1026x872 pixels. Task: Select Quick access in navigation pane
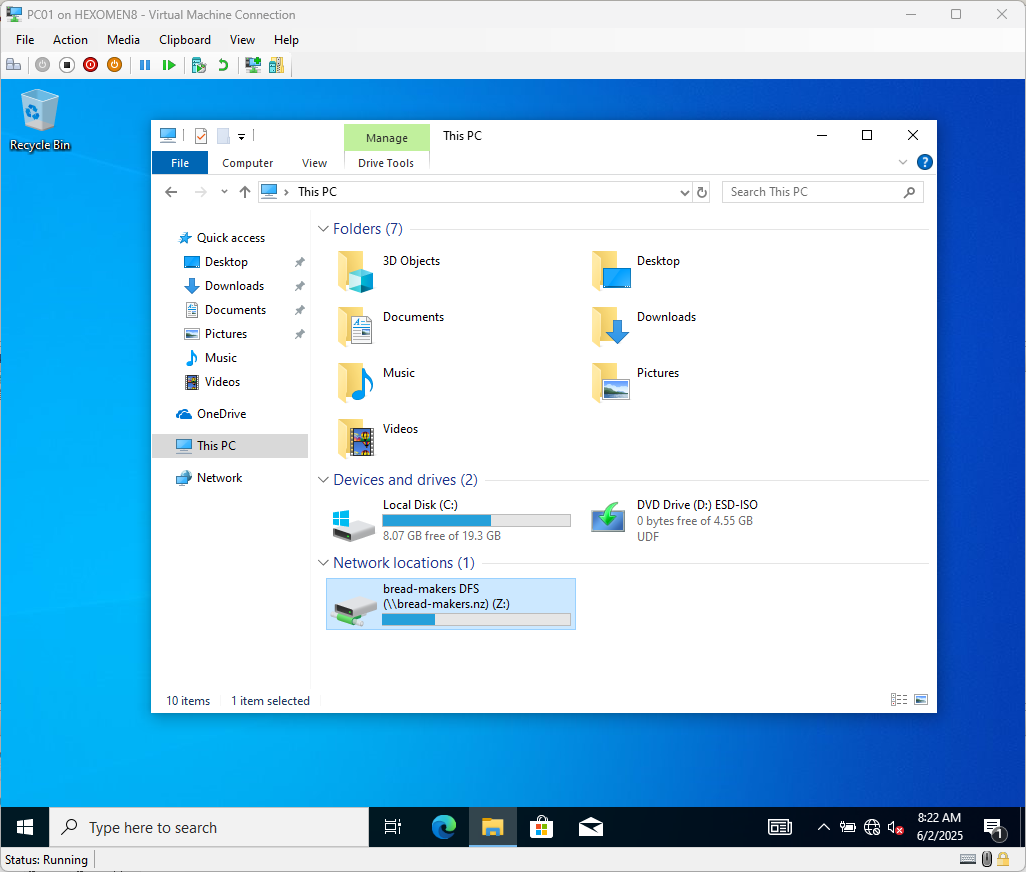point(230,238)
